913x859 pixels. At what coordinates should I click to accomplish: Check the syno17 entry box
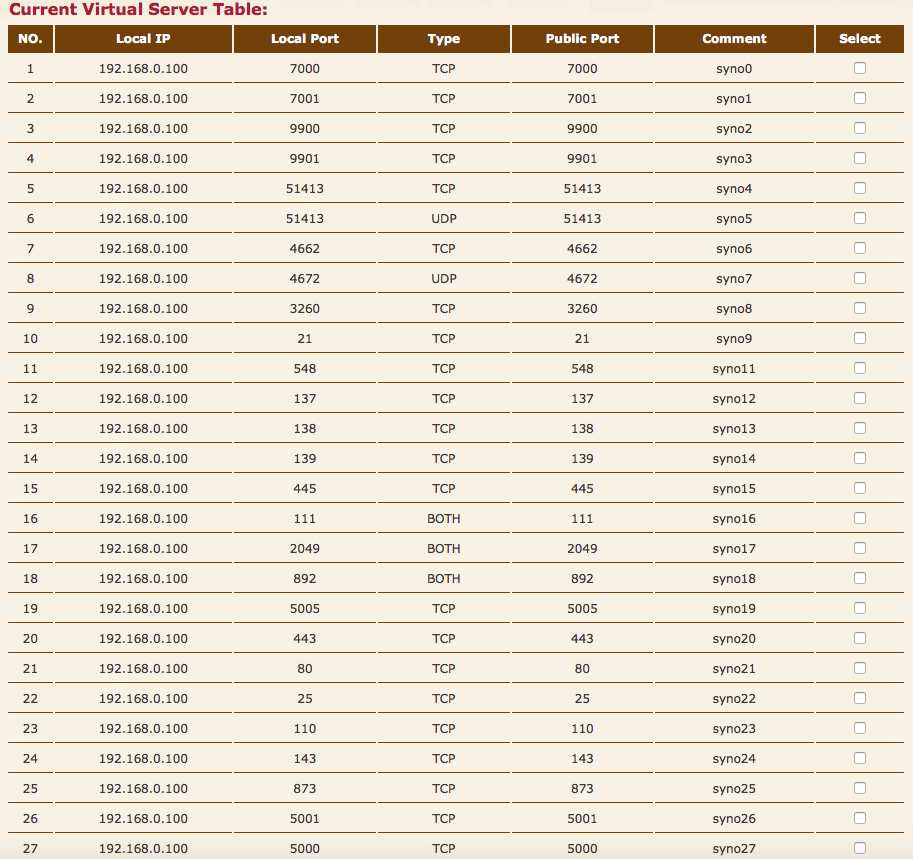point(859,548)
